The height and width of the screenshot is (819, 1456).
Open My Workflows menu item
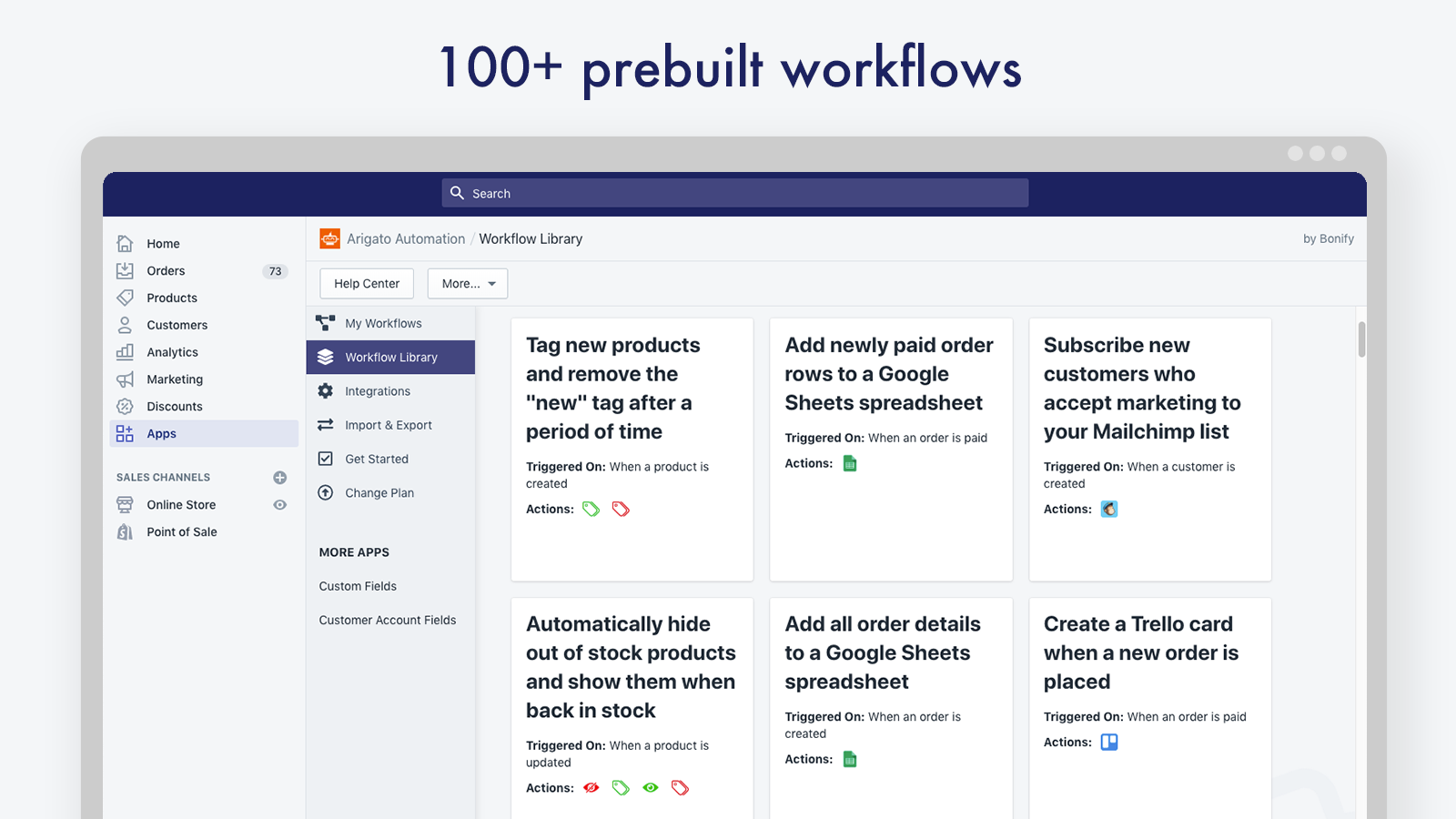pyautogui.click(x=383, y=323)
